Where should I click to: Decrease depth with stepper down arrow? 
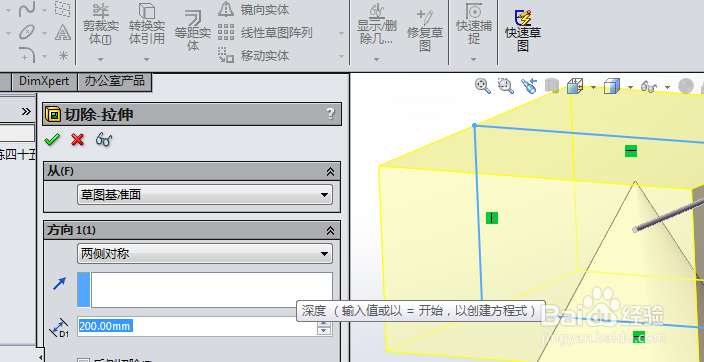point(324,331)
